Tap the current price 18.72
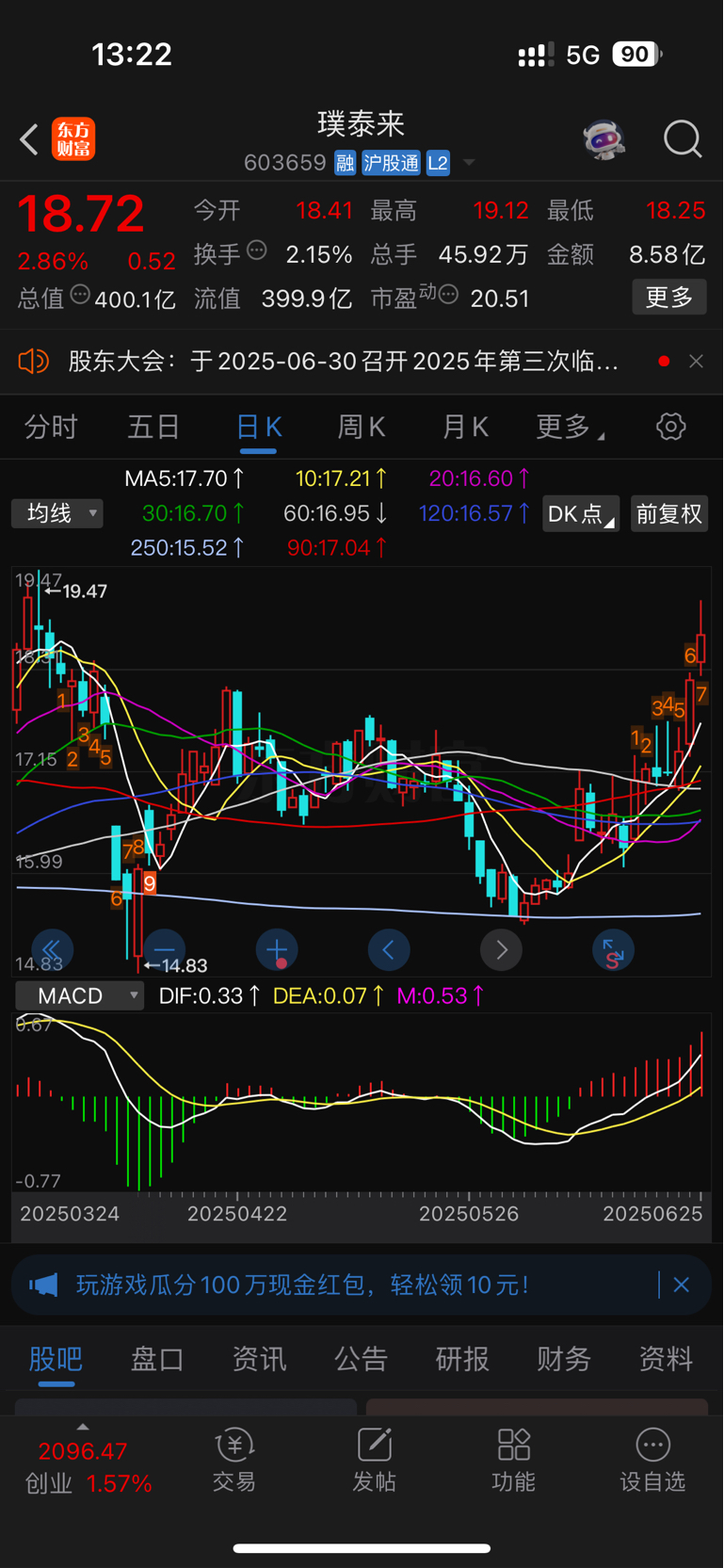The width and height of the screenshot is (724, 1568). pos(81,214)
